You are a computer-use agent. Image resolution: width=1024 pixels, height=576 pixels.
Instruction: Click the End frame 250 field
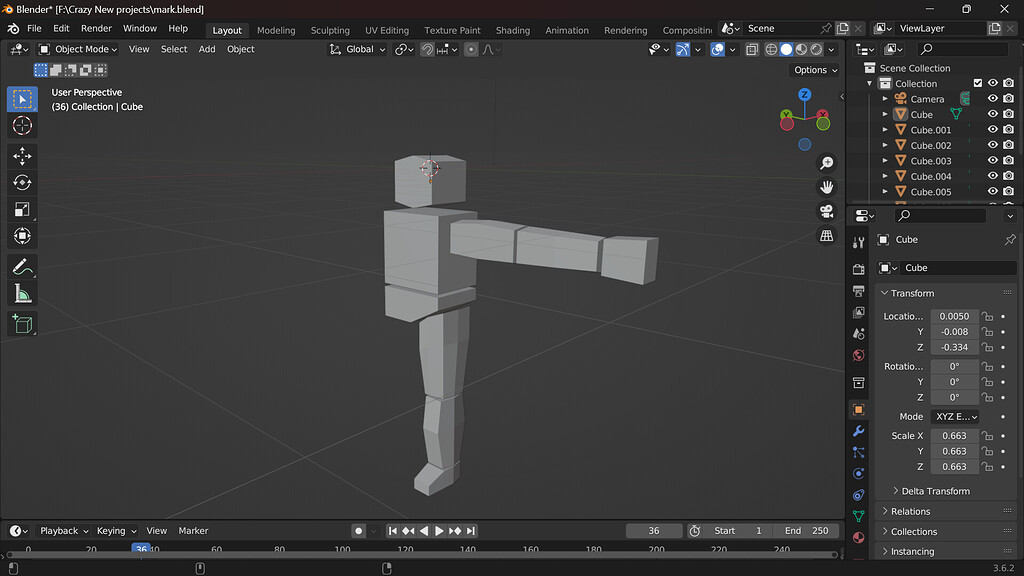pos(806,531)
